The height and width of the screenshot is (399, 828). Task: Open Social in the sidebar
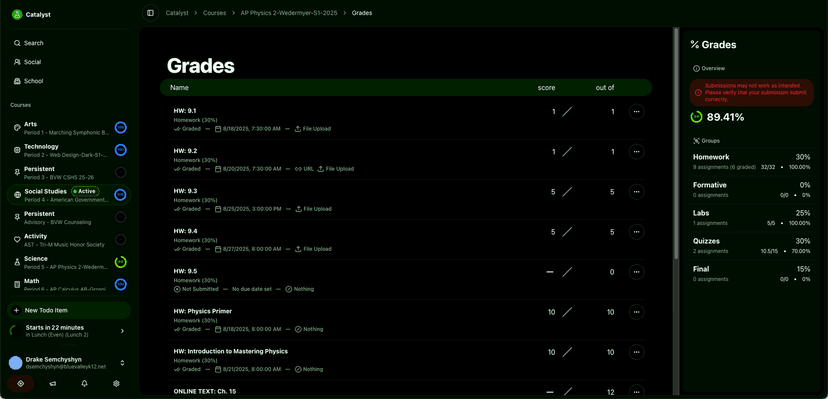[x=69, y=62]
